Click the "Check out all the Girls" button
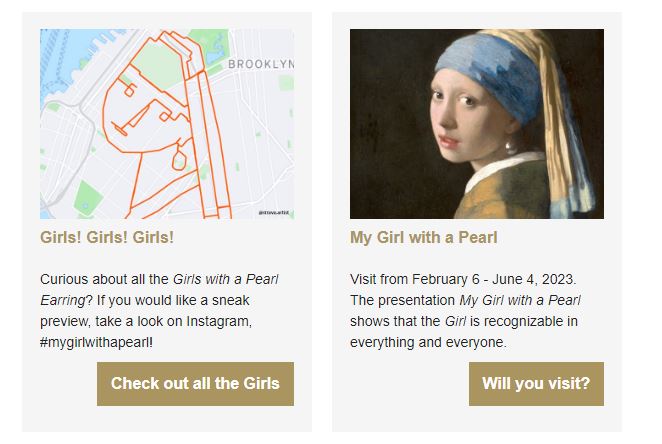 tap(195, 384)
